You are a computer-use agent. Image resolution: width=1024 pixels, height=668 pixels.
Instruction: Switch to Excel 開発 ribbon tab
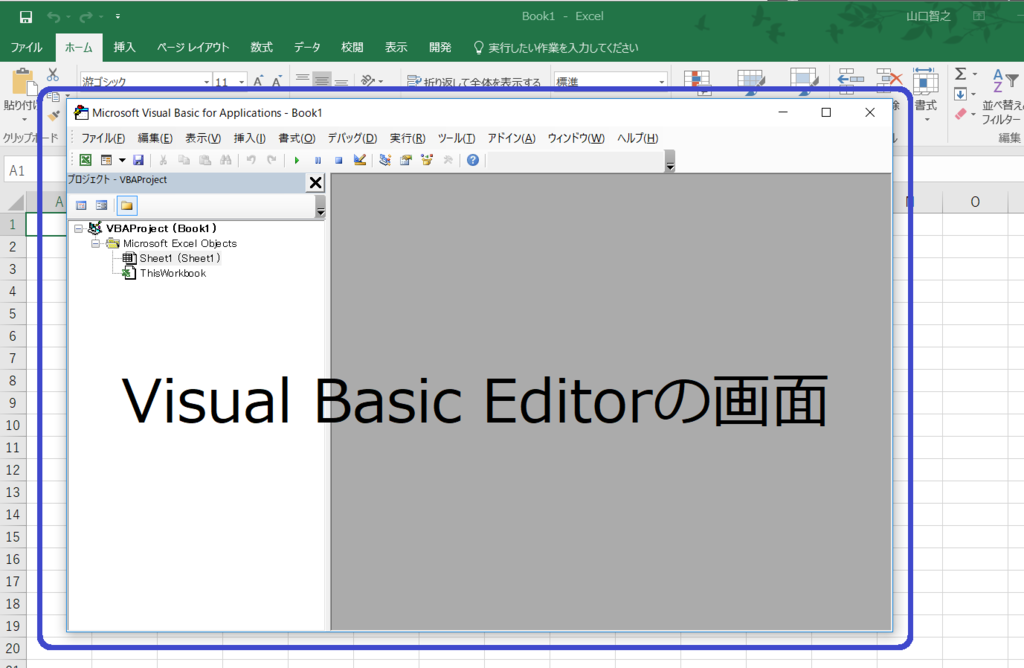[440, 47]
